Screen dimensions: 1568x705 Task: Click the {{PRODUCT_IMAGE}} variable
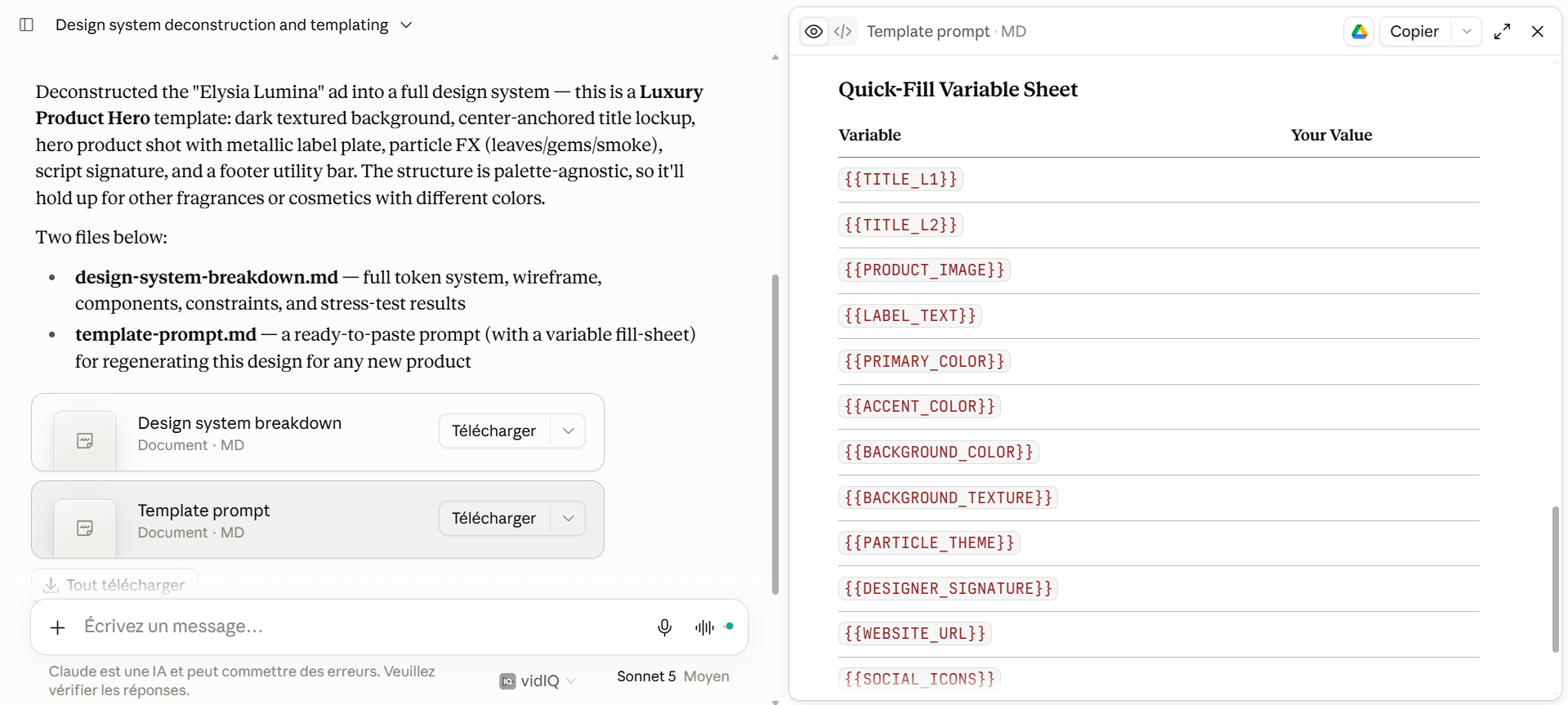coord(924,270)
